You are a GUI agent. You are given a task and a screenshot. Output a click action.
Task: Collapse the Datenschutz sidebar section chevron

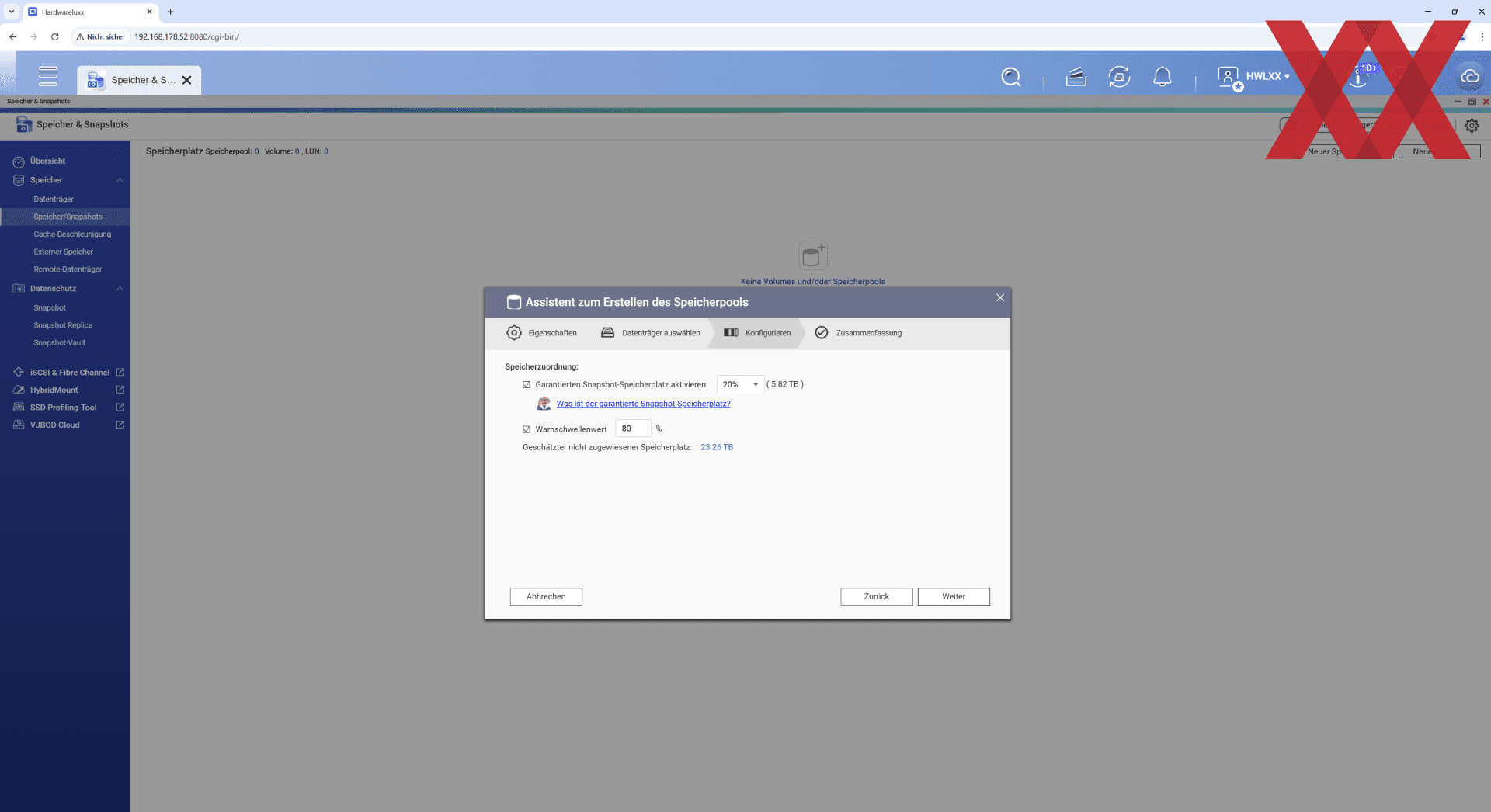tap(120, 289)
